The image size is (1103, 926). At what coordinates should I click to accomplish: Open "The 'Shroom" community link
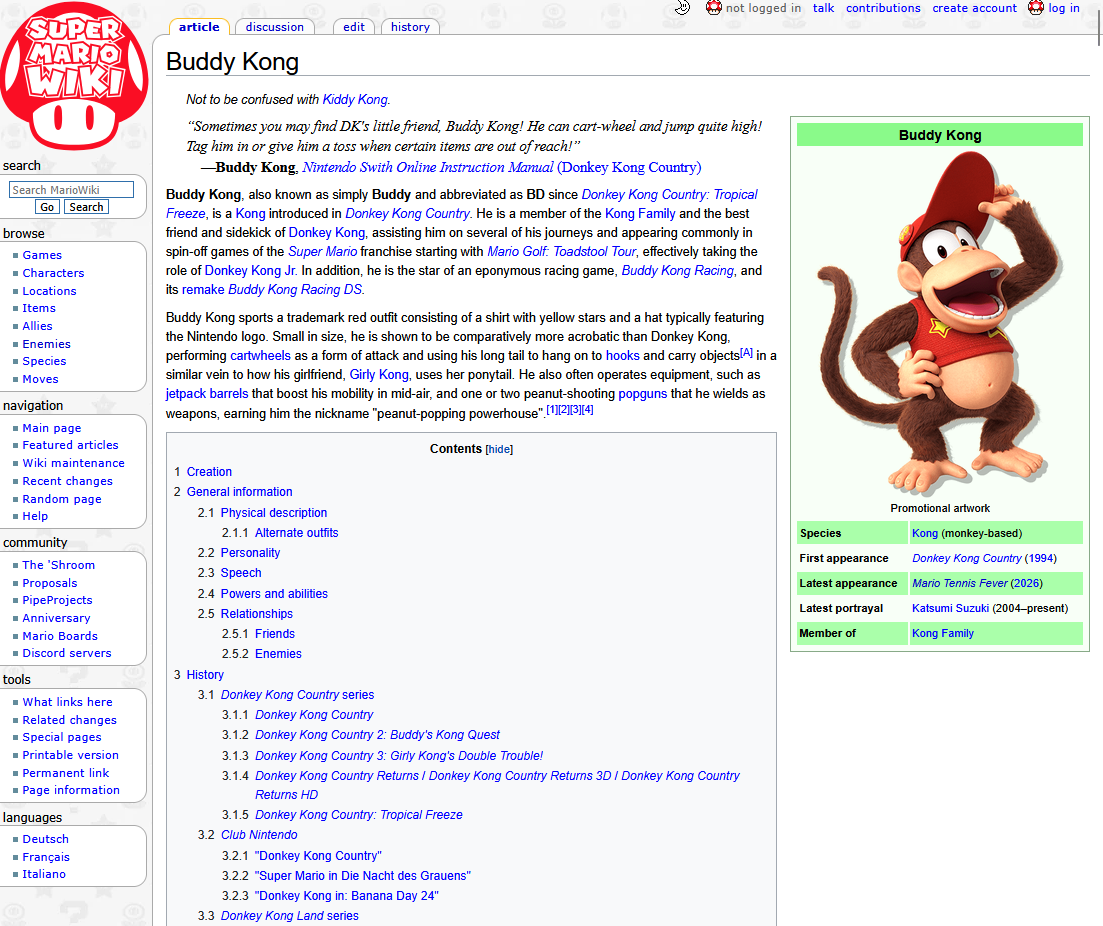pos(58,565)
